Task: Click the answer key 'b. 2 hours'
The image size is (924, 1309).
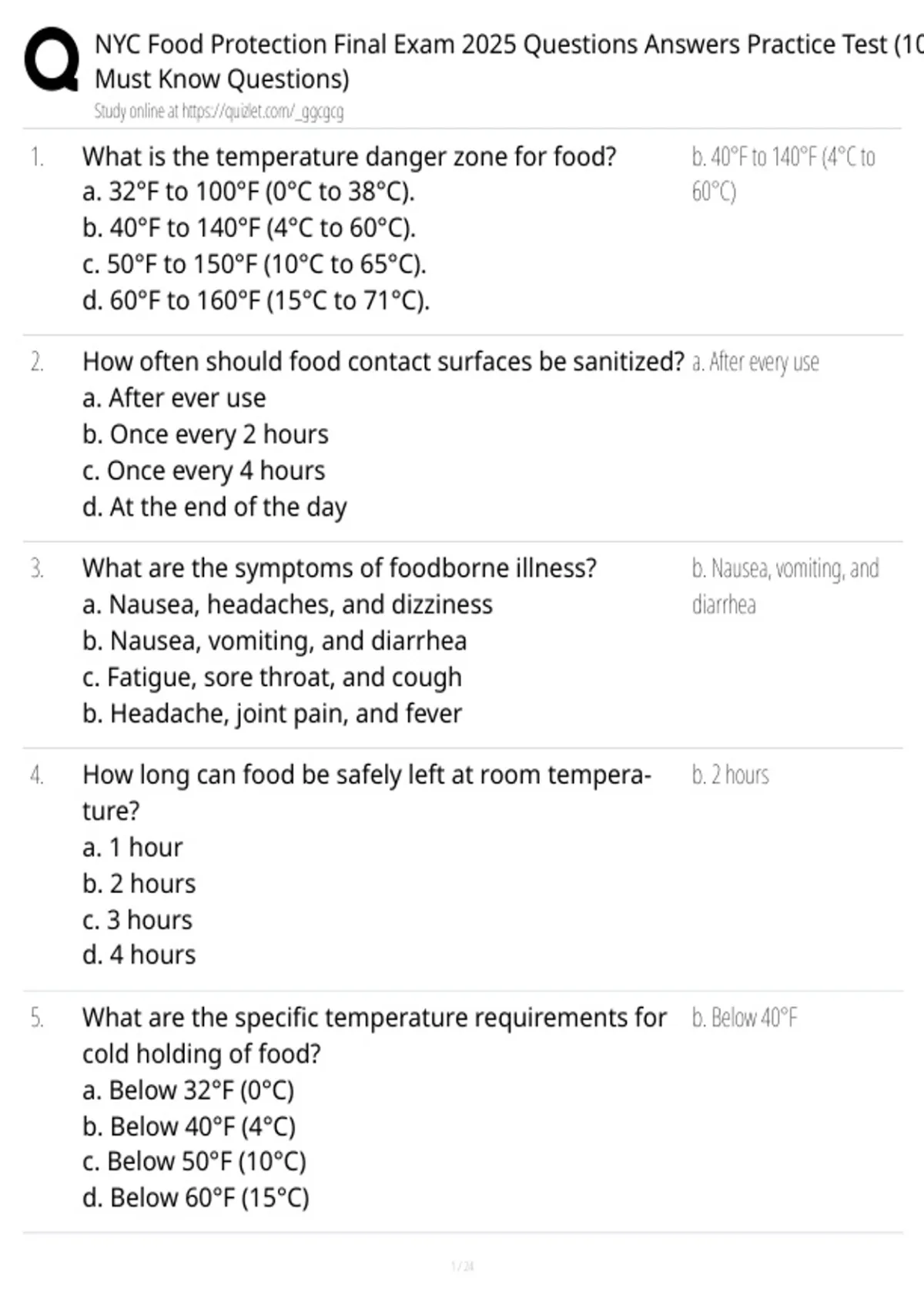Action: [730, 775]
